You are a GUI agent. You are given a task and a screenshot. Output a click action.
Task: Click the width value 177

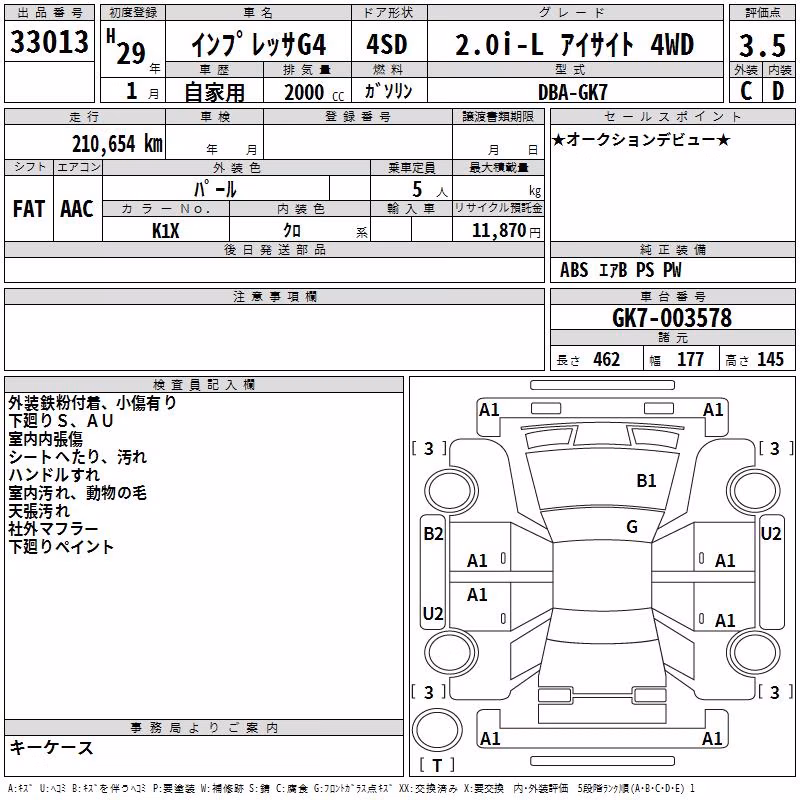click(x=690, y=359)
